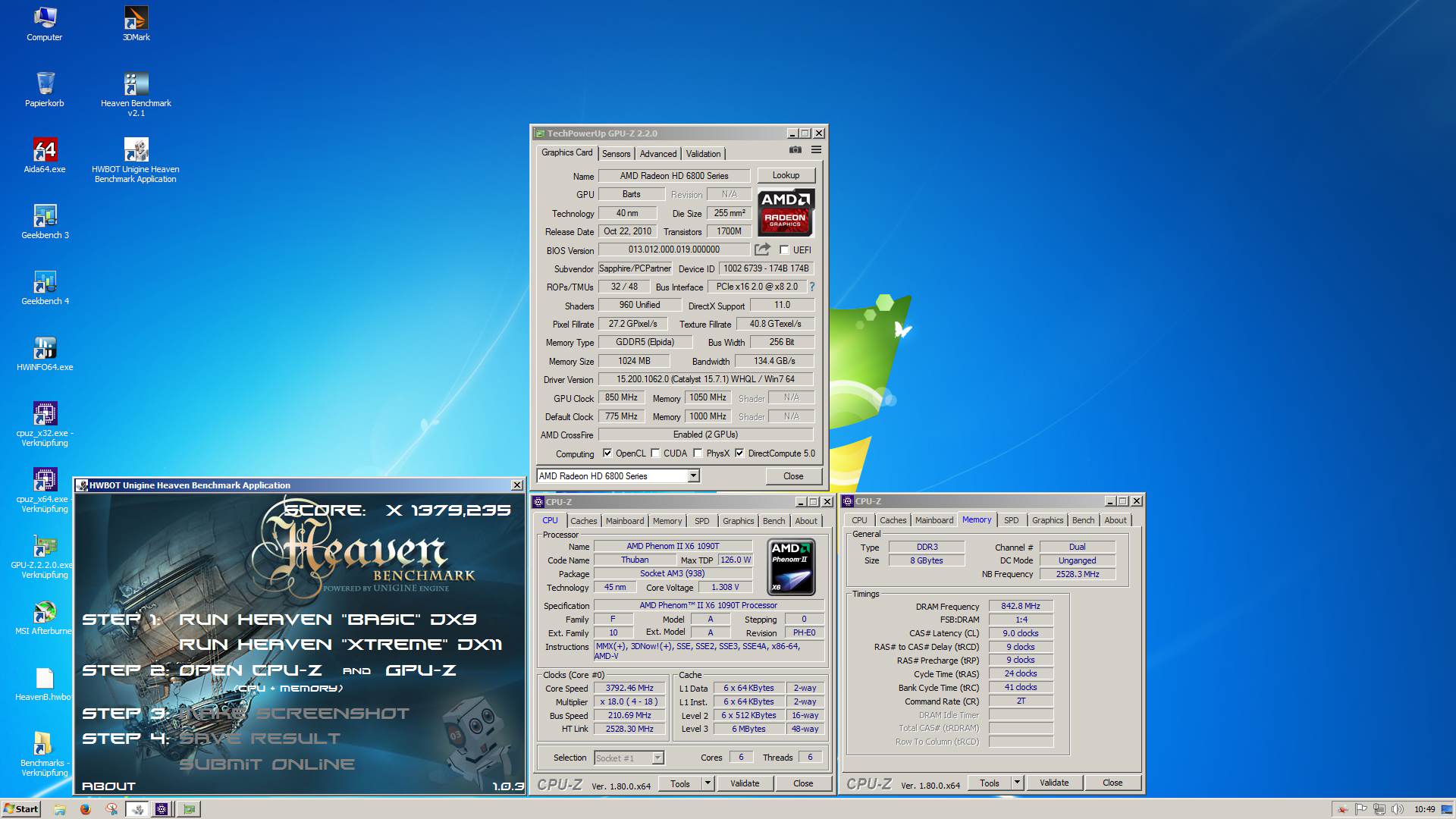The width and height of the screenshot is (1456, 819).
Task: Click Tools button in right CPU-Z window
Action: [989, 783]
